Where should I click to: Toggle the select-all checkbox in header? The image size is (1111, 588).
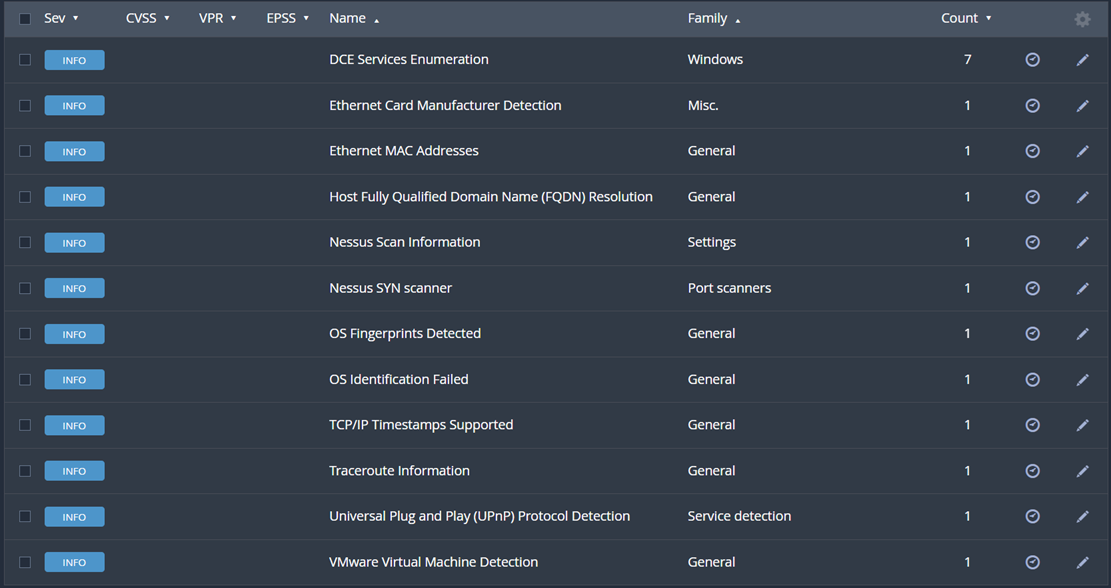coord(25,19)
